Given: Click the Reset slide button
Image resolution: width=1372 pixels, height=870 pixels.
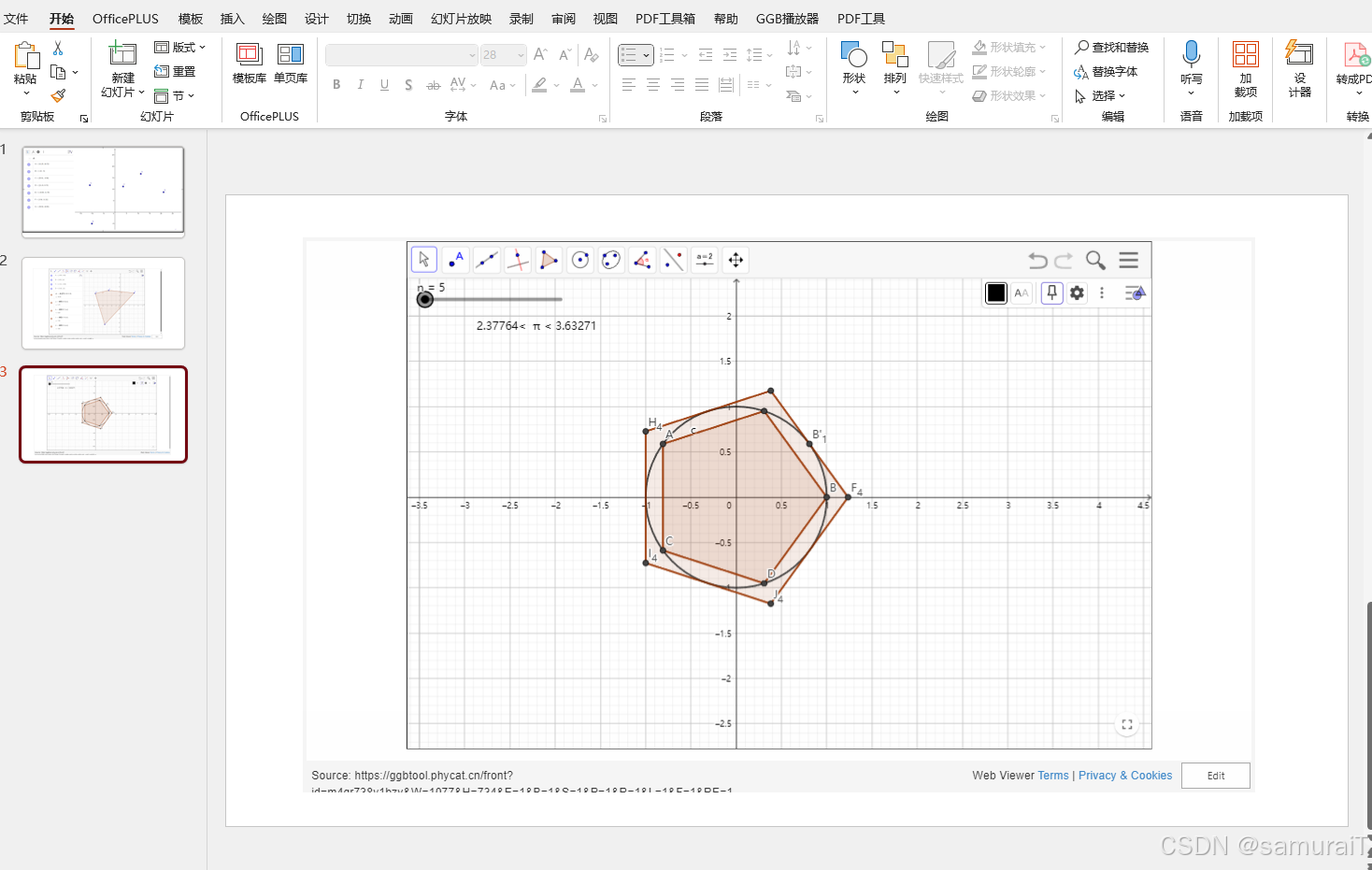Looking at the screenshot, I should pos(175,71).
